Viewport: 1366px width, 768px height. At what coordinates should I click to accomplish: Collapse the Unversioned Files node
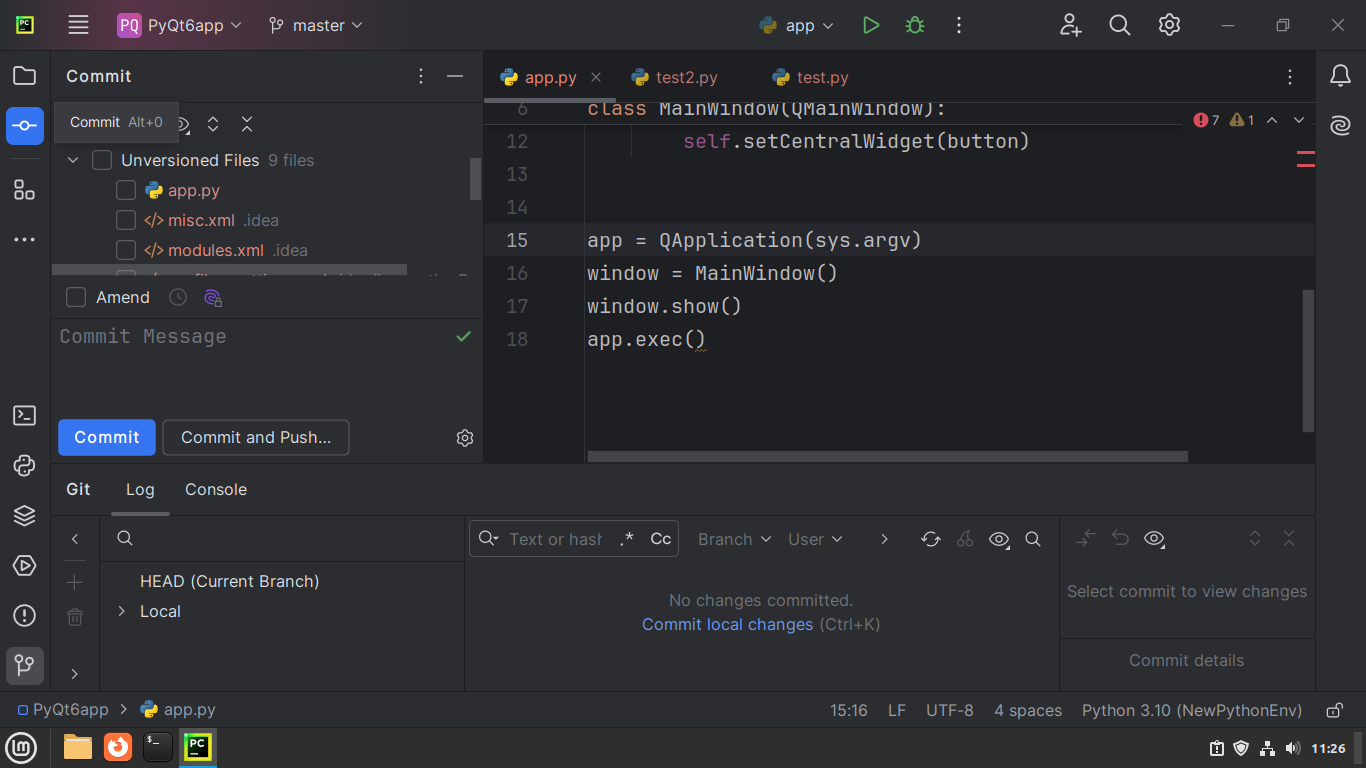coord(73,160)
